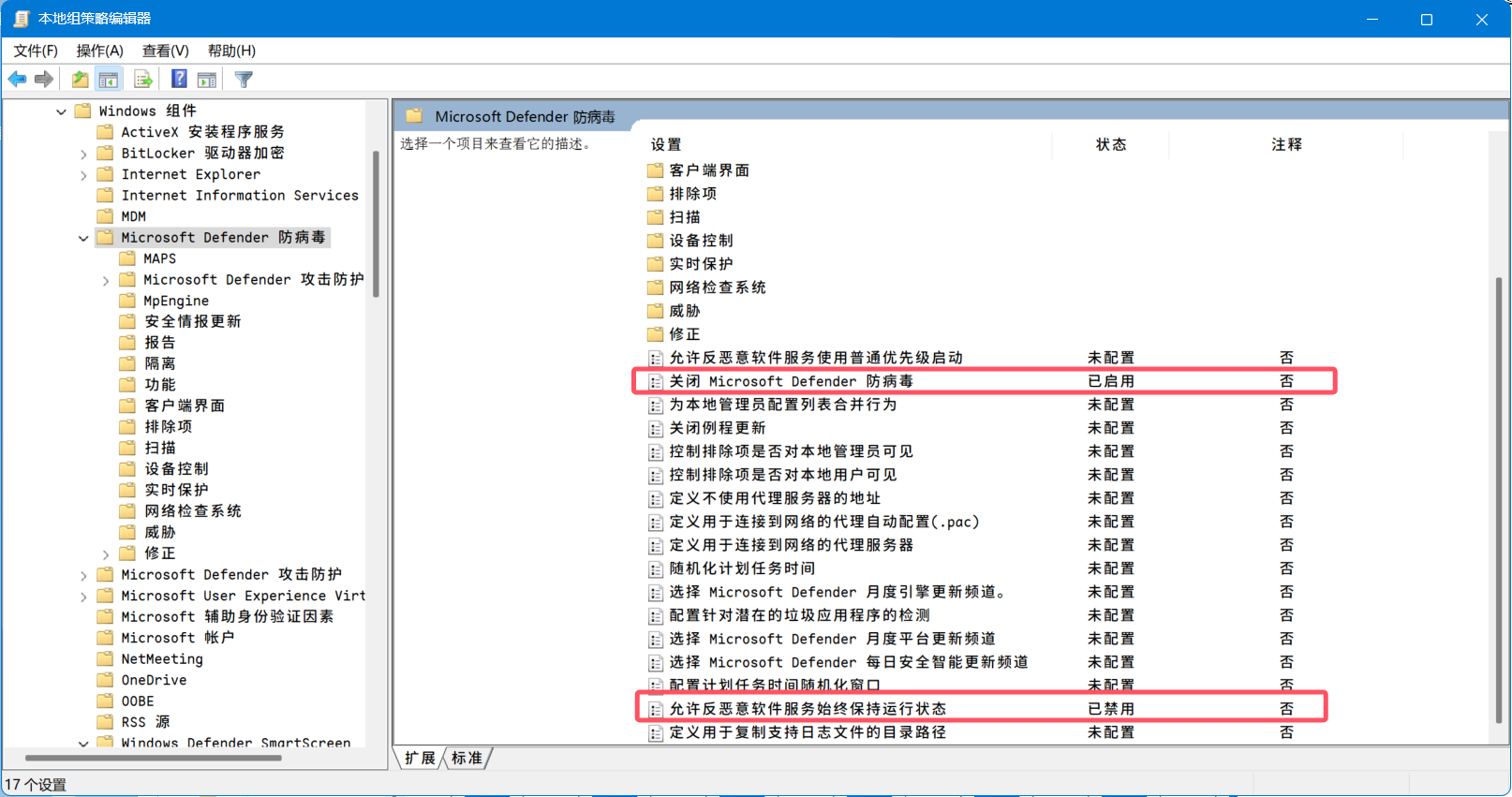Viewport: 1512px width, 797px height.
Task: Open the 设备控制 folder in settings list
Action: coord(701,241)
